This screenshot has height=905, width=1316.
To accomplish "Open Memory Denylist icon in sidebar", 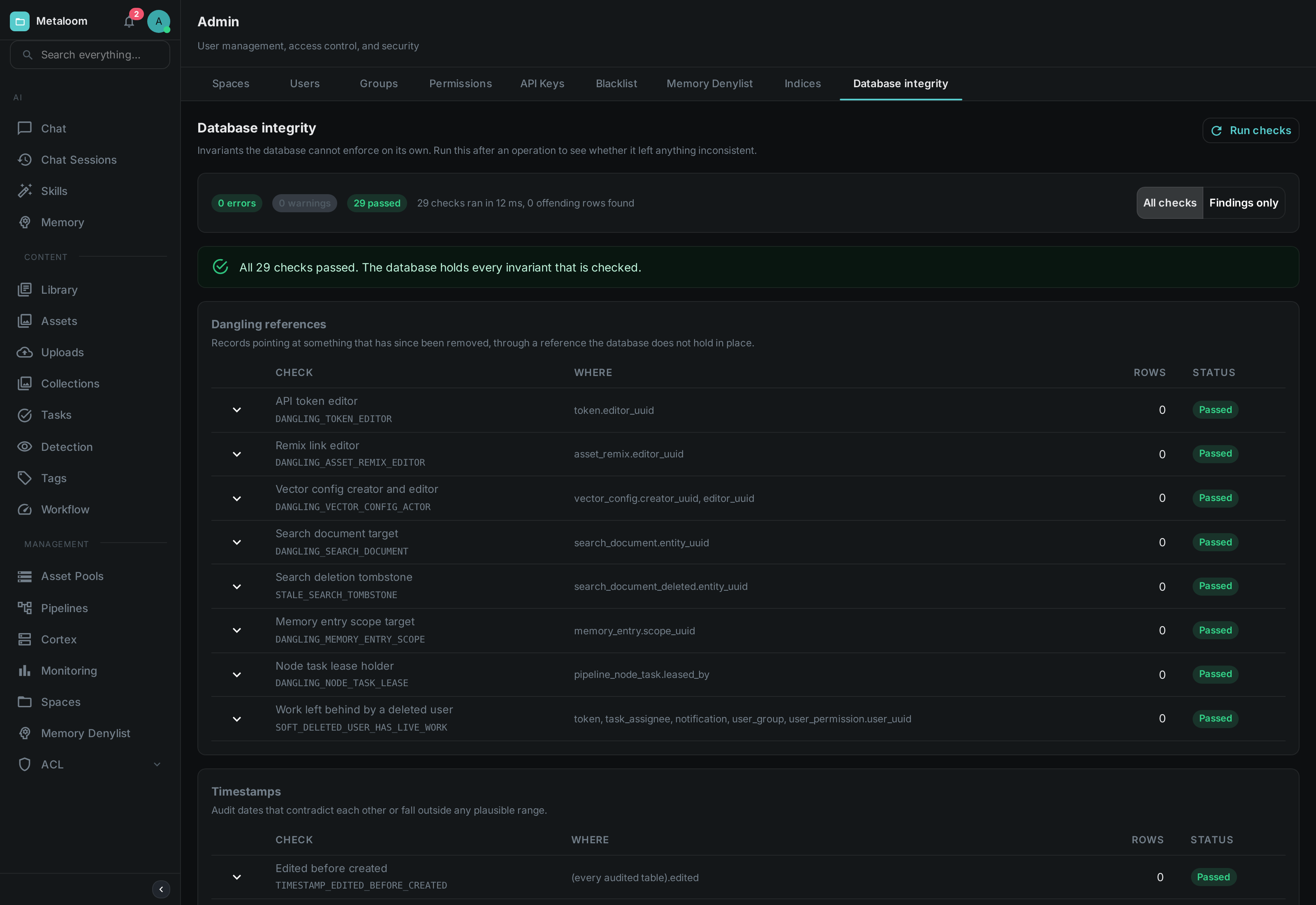I will (24, 733).
